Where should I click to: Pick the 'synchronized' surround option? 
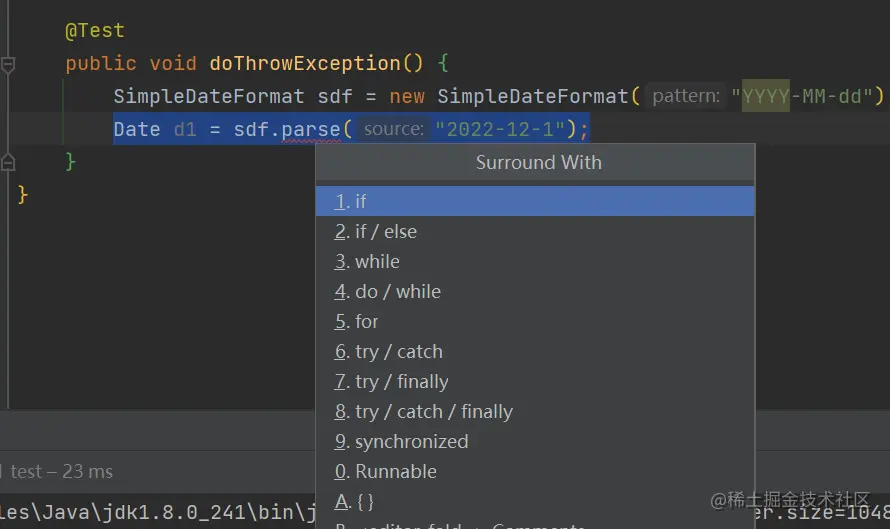535,442
